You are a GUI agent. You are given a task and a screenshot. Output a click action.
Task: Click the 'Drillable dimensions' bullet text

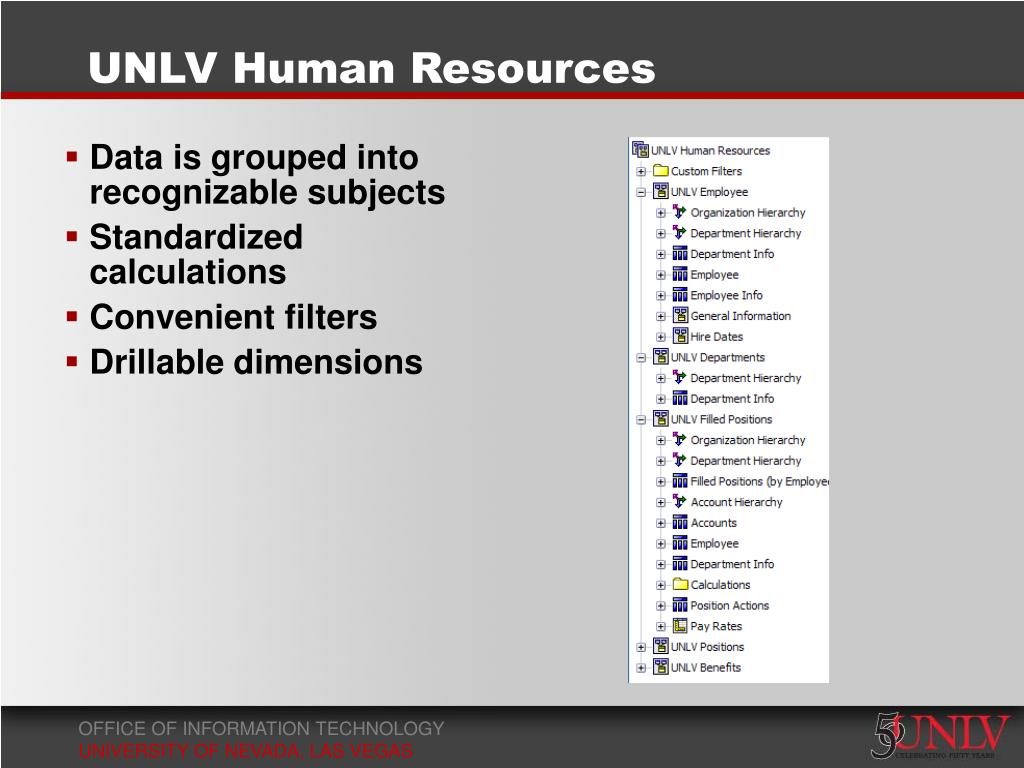click(256, 362)
